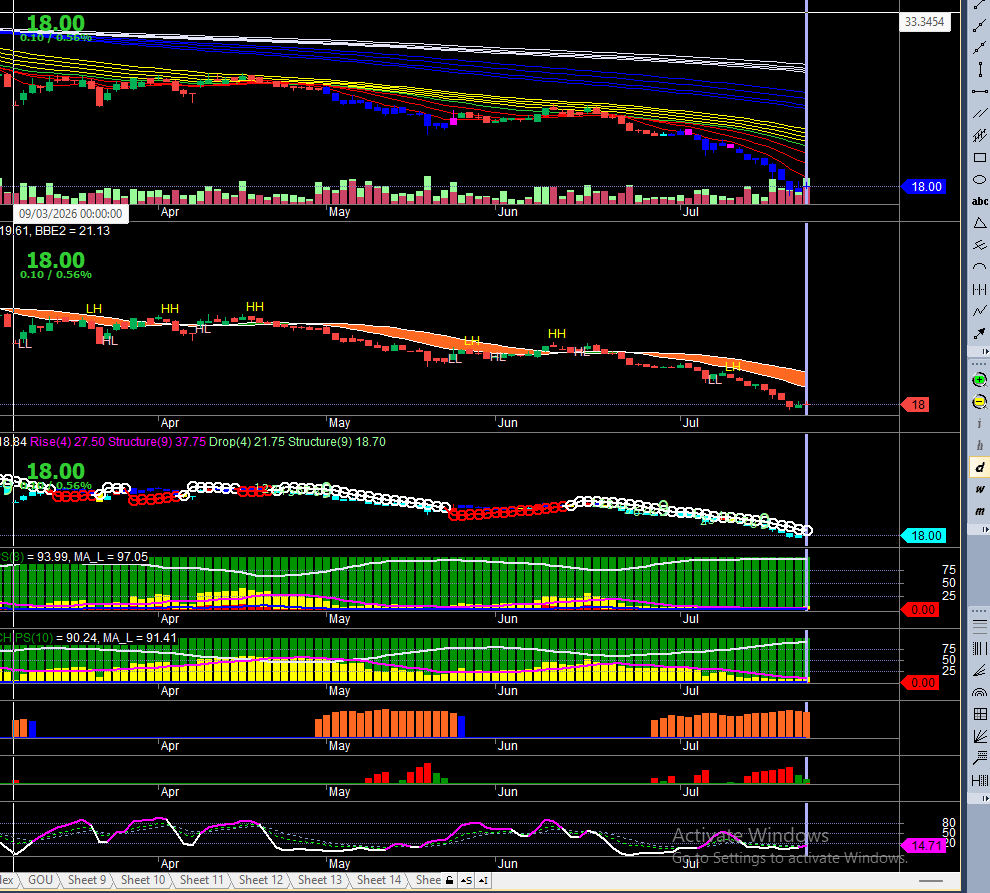Toggle the daily 'd' interval button
The width and height of the screenshot is (990, 893).
tap(979, 467)
